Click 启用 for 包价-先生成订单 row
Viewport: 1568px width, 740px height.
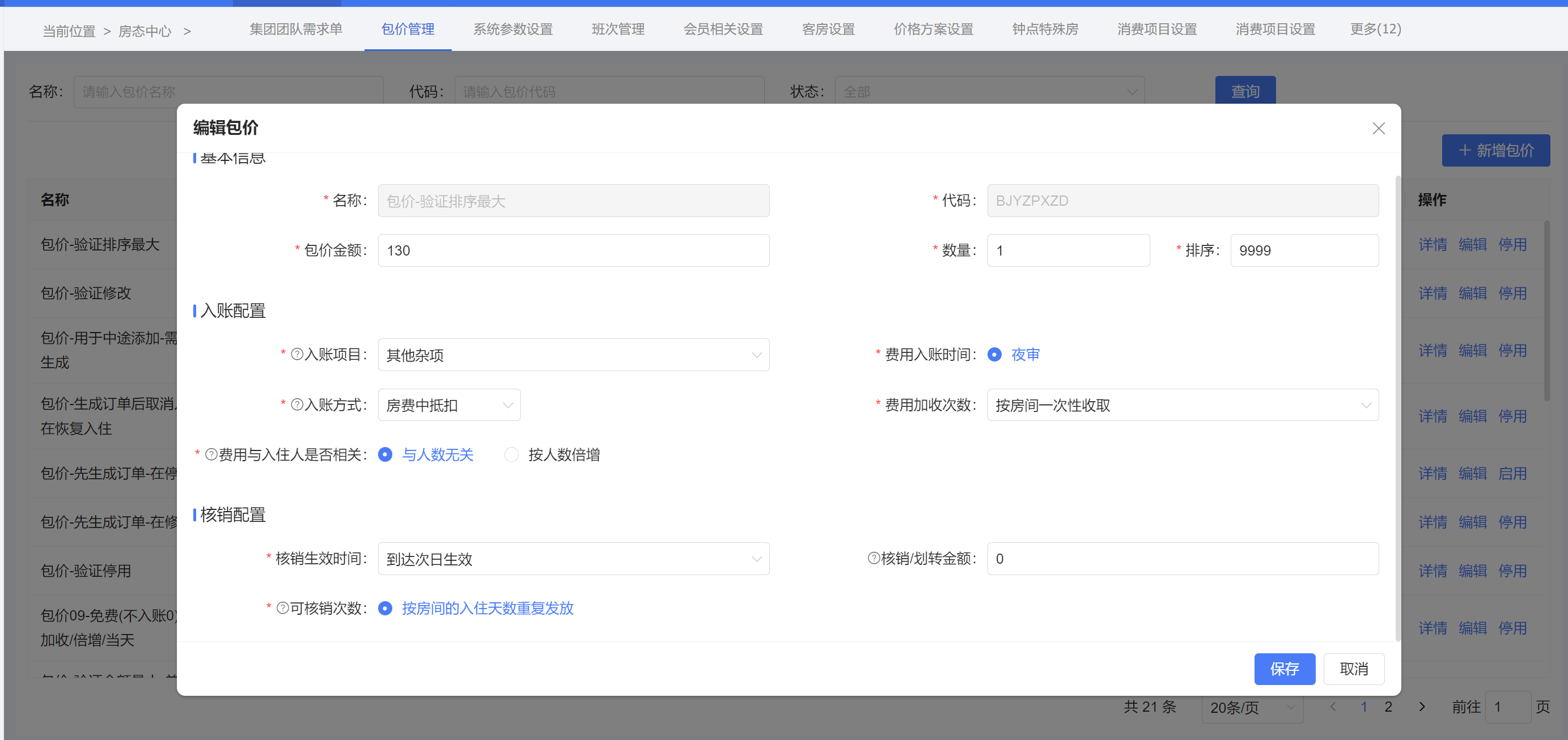pyautogui.click(x=1512, y=474)
